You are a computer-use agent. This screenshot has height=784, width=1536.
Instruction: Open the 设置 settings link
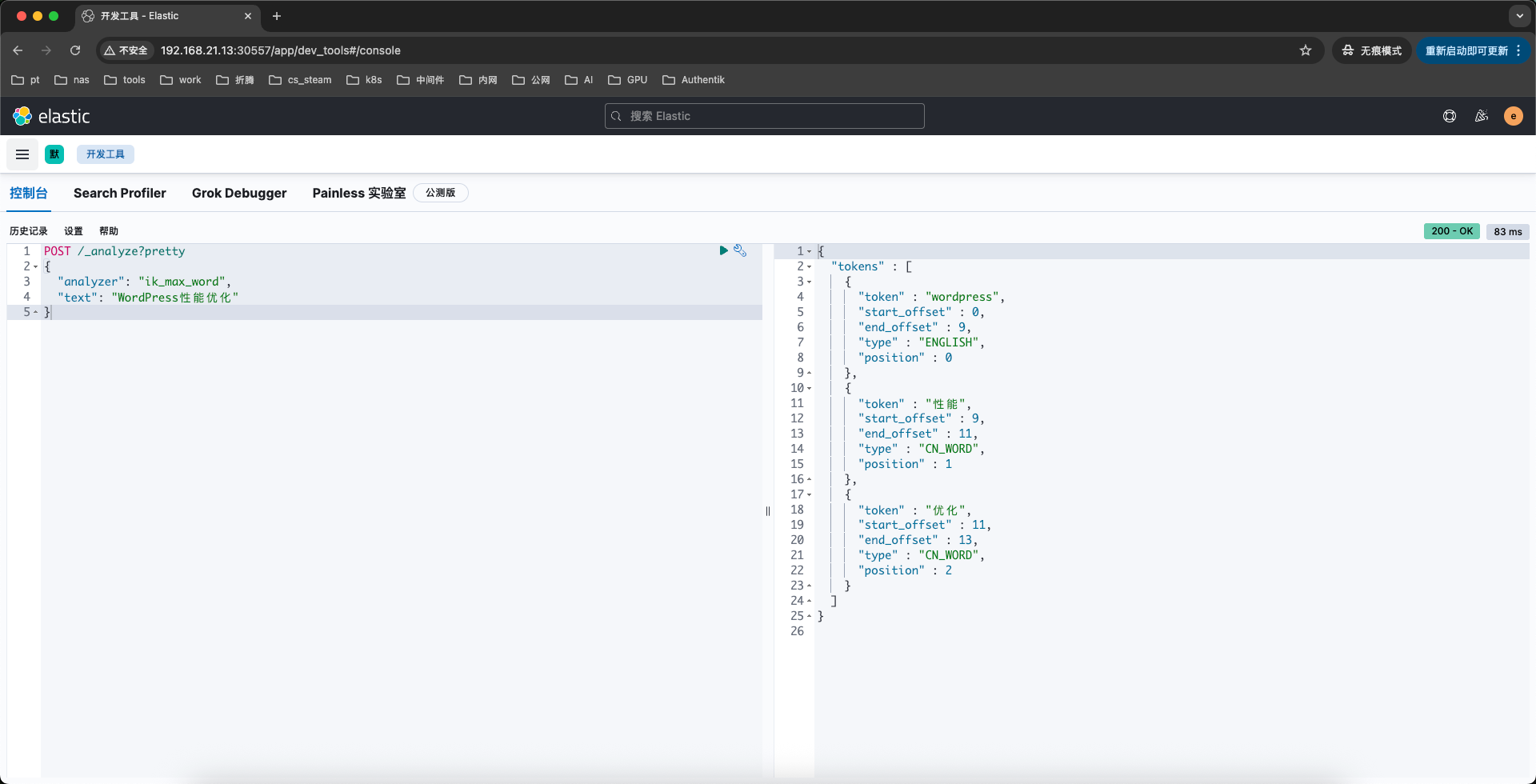tap(74, 231)
